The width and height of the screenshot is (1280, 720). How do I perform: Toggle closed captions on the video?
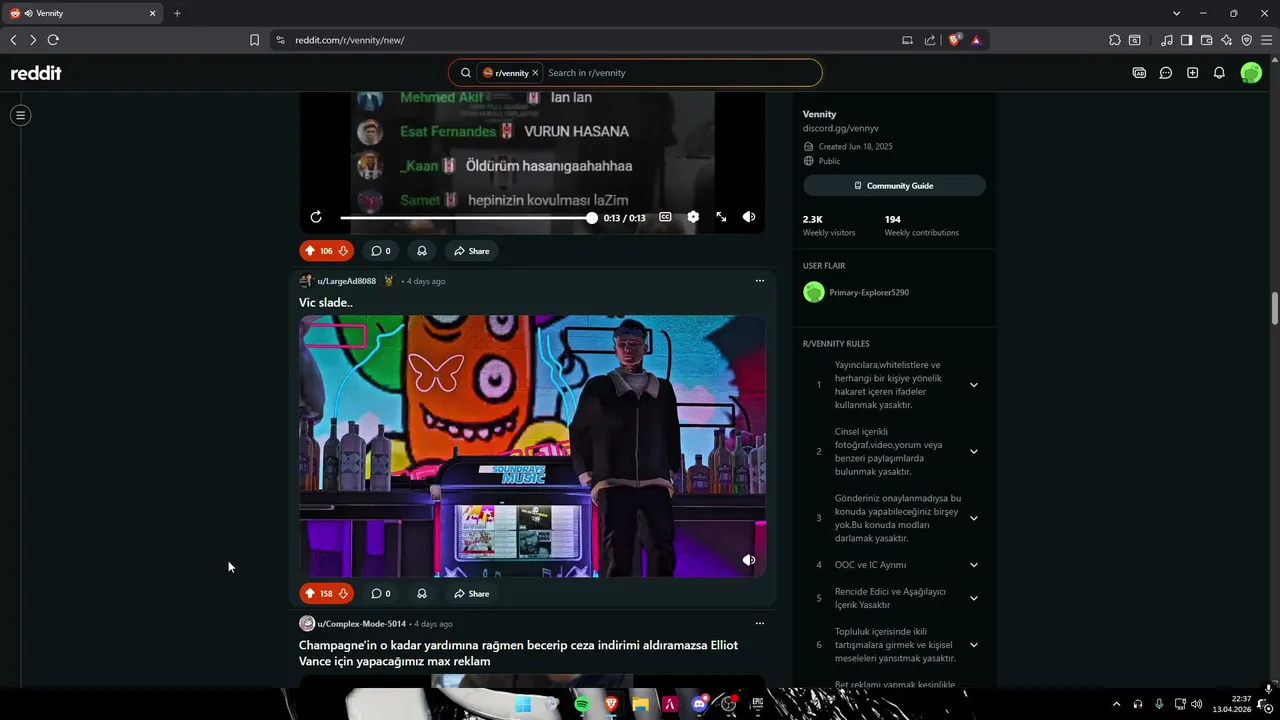point(665,217)
